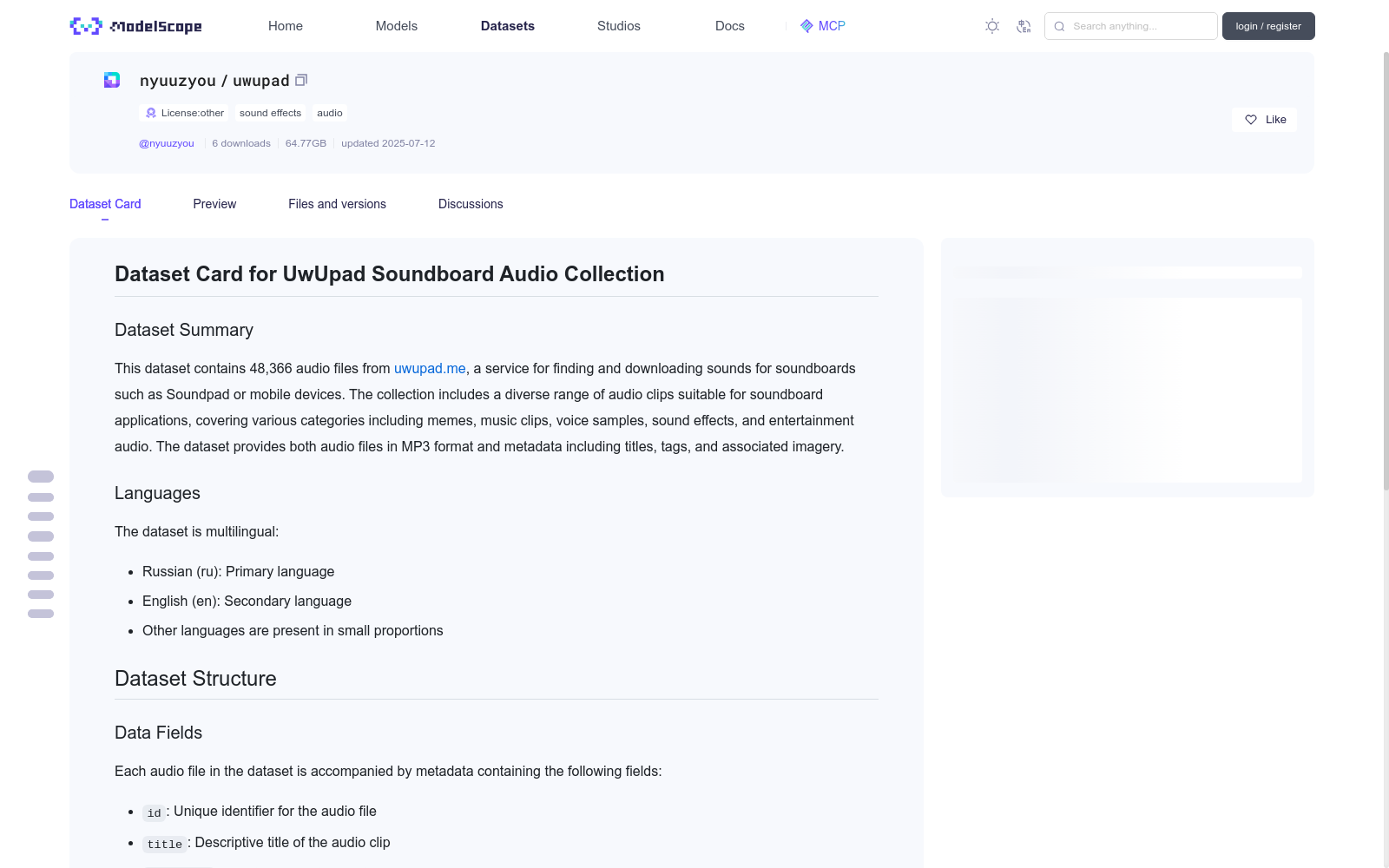
Task: Click the Languages heading
Action: coord(157,493)
